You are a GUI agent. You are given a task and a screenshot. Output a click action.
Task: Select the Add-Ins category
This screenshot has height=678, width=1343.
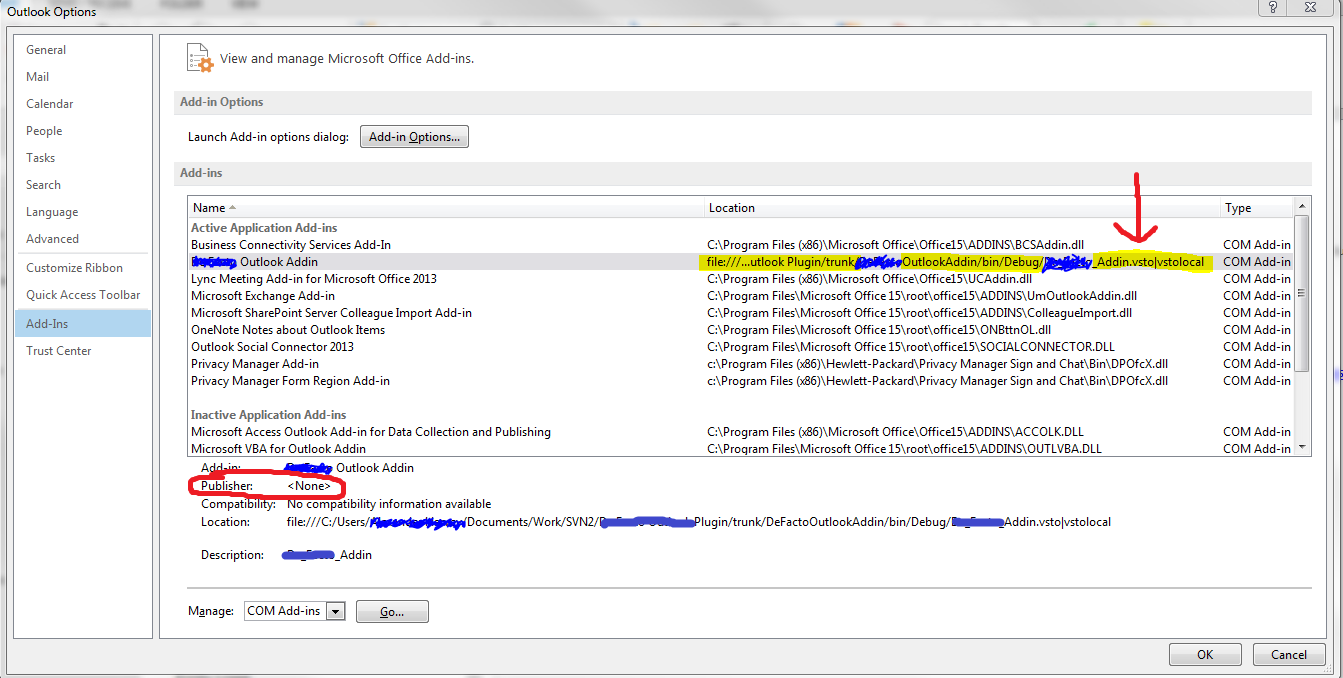[83, 323]
